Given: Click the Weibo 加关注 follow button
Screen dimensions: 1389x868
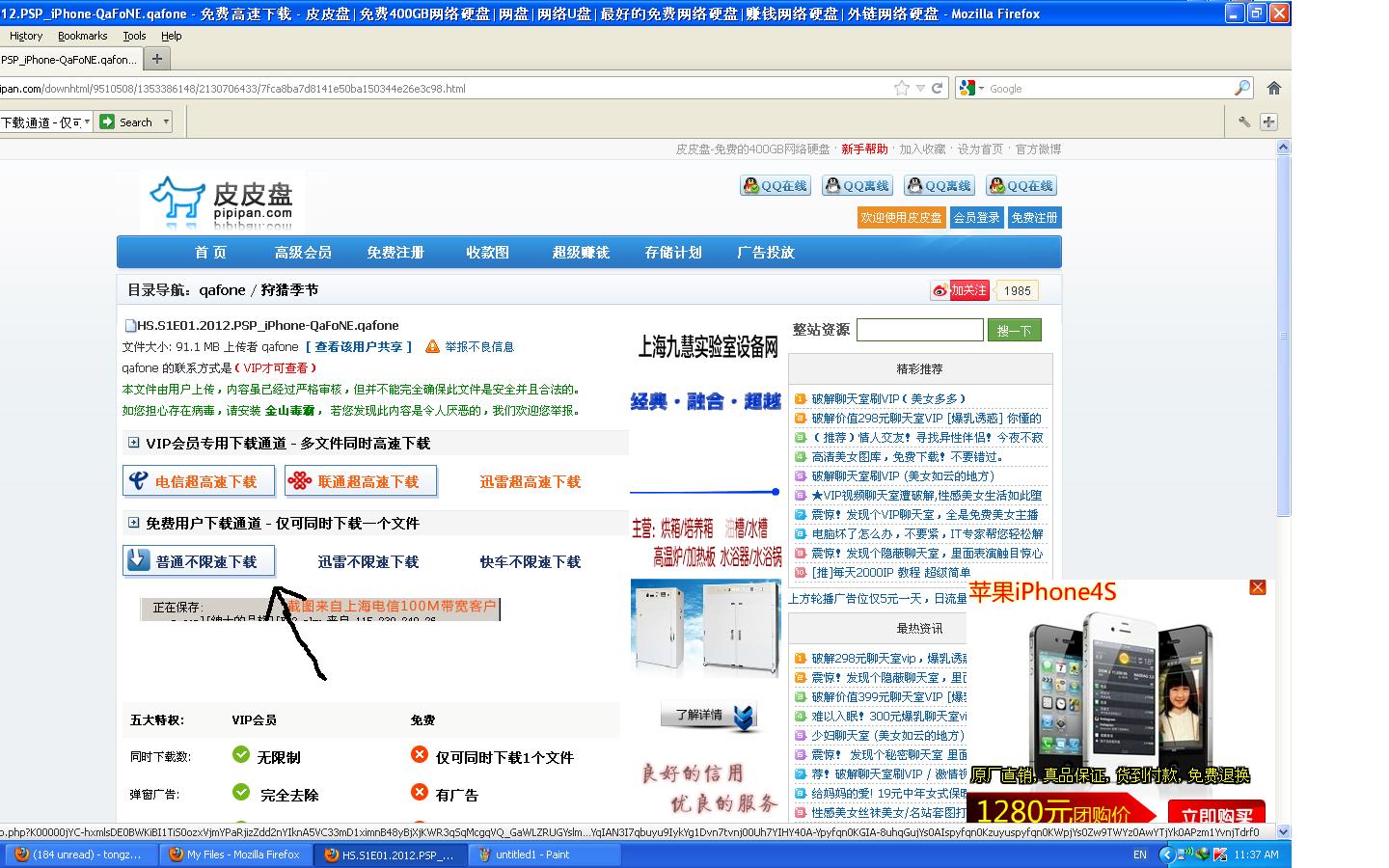Looking at the screenshot, I should pos(960,290).
